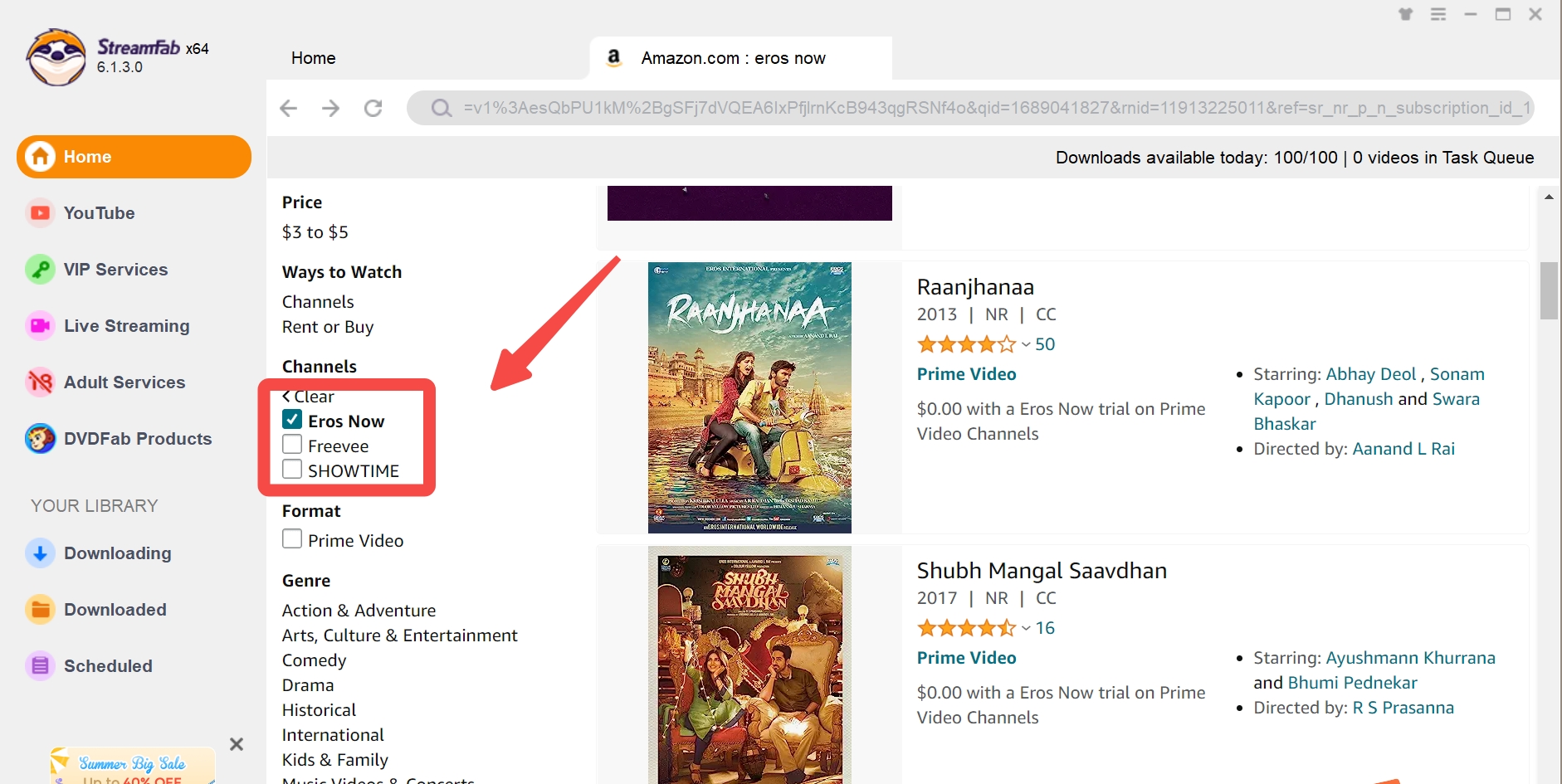Switch to the Home tab
The image size is (1562, 784).
pyautogui.click(x=314, y=58)
